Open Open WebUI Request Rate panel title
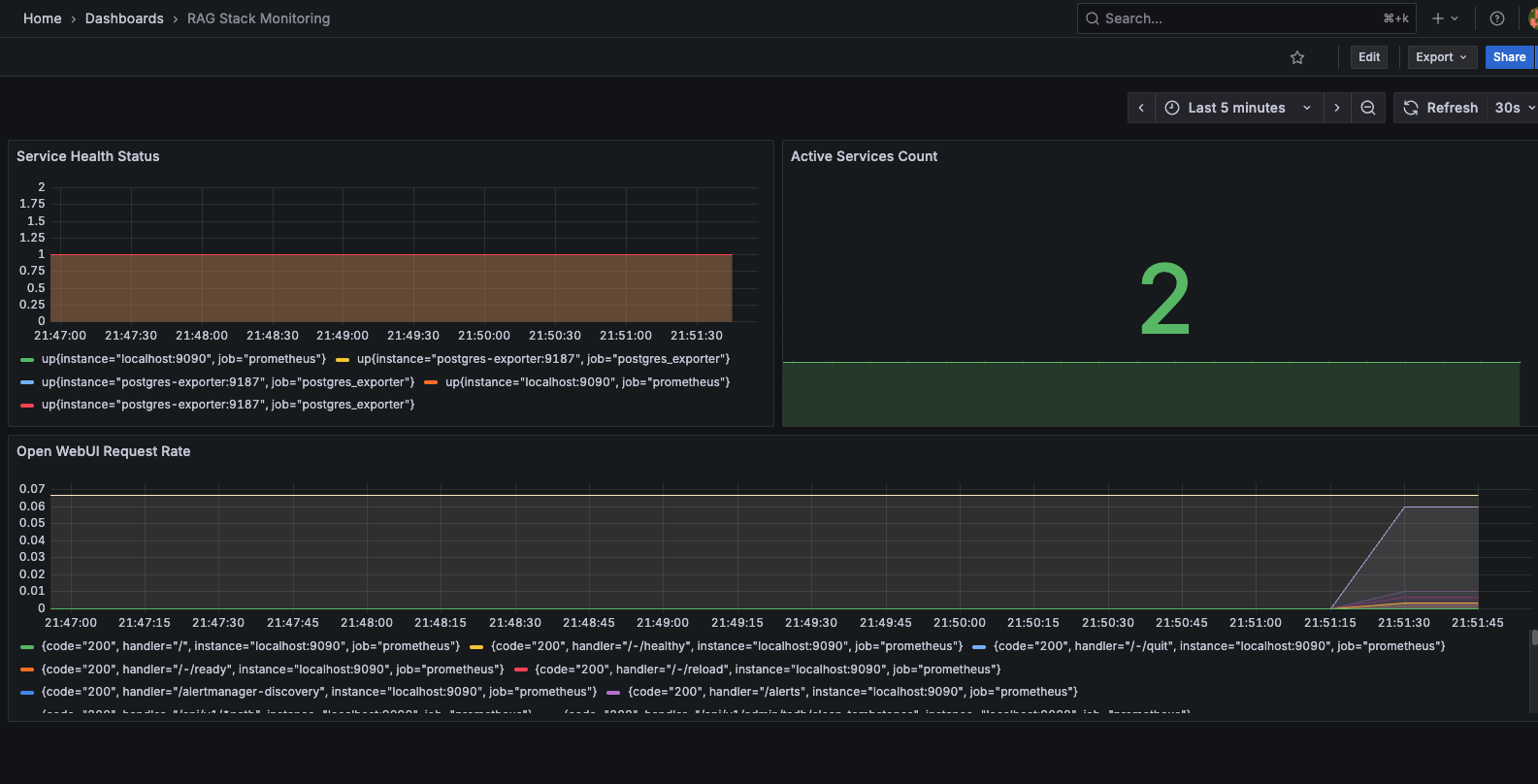 pos(104,451)
